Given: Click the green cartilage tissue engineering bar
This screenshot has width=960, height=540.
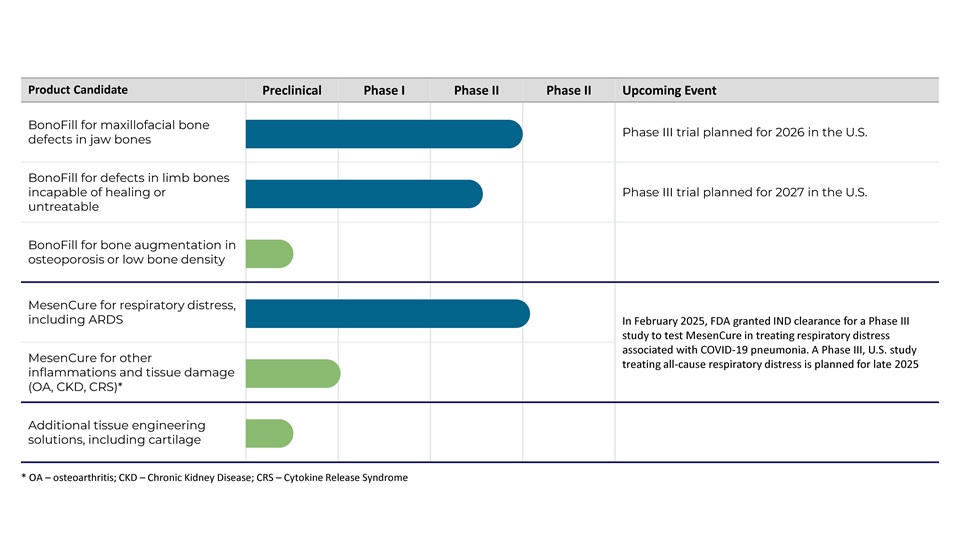Looking at the screenshot, I should coord(269,433).
